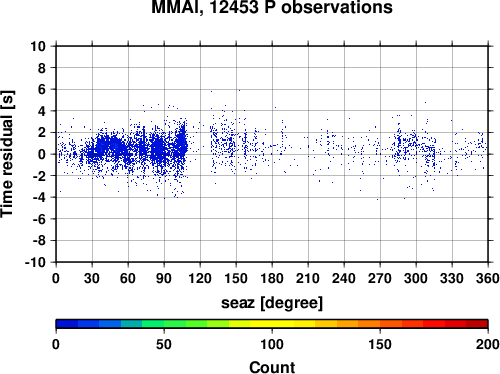
Task: Click the y-axis tick label 0
Action: (x=42, y=154)
